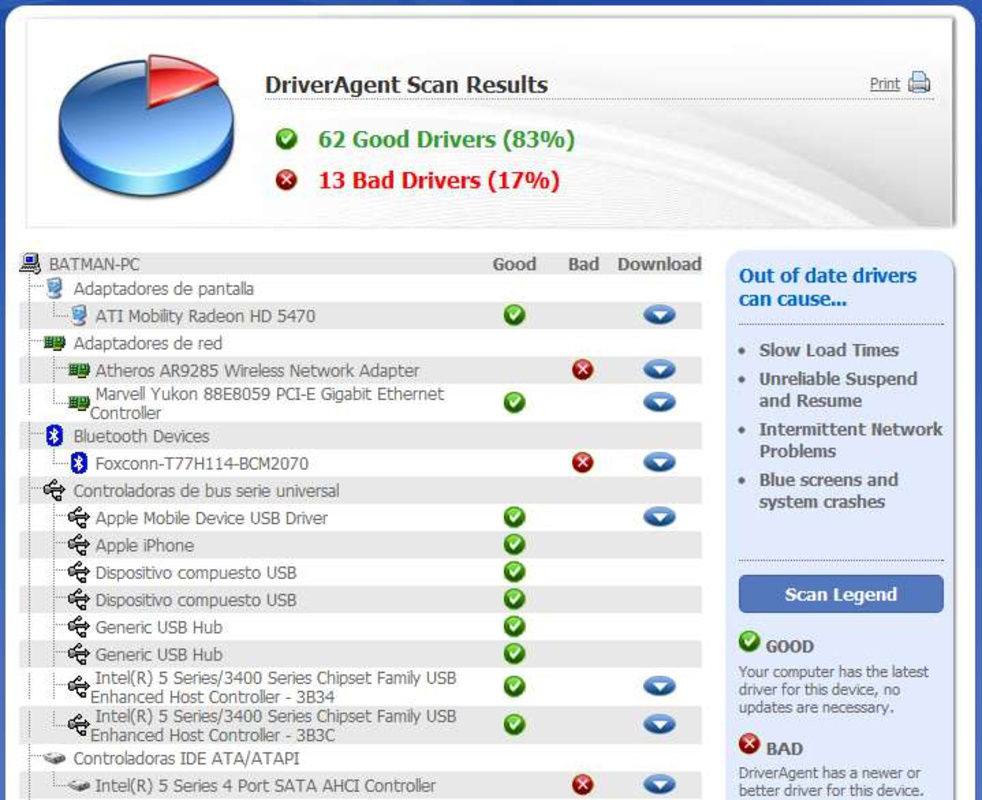The width and height of the screenshot is (982, 800).
Task: Download Marvell Yukon 88E8059 Ethernet driver
Action: (x=659, y=402)
